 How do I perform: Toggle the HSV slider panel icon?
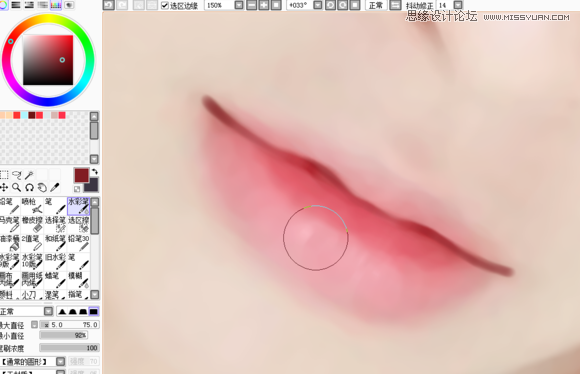point(29,5)
